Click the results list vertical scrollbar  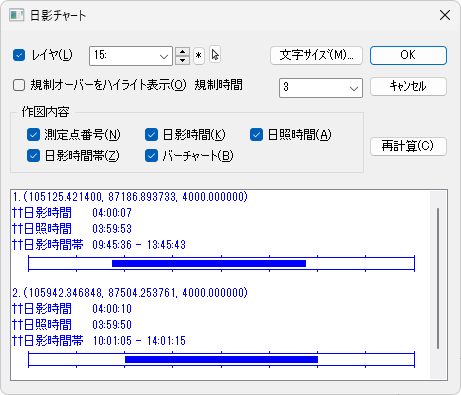pyautogui.click(x=438, y=279)
